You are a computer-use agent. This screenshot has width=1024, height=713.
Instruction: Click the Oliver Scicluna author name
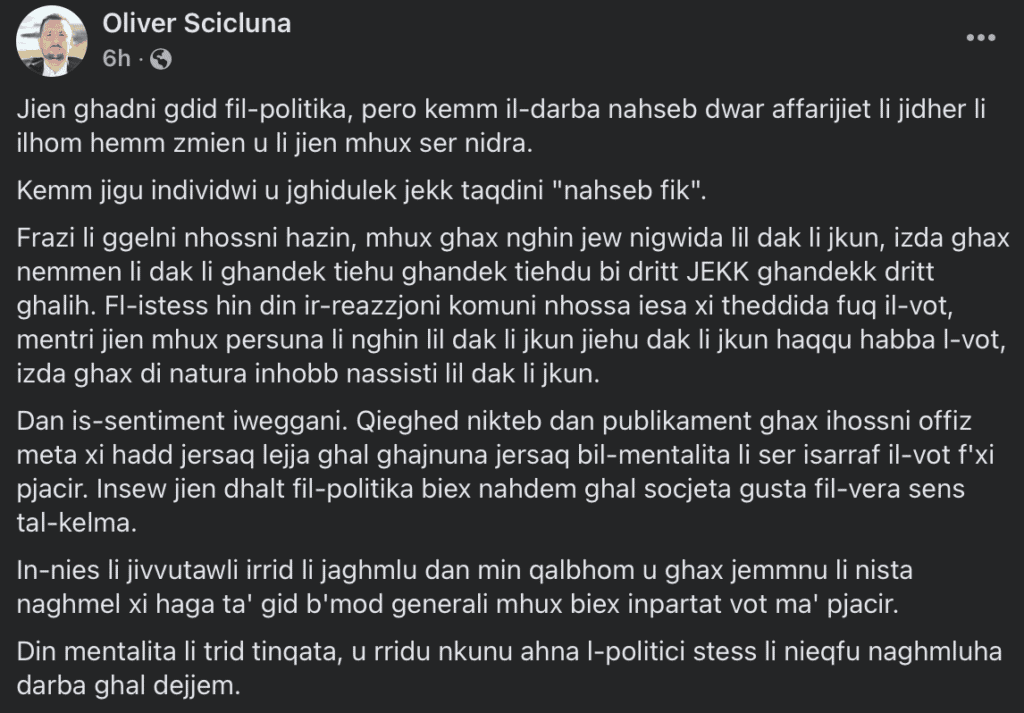(197, 24)
